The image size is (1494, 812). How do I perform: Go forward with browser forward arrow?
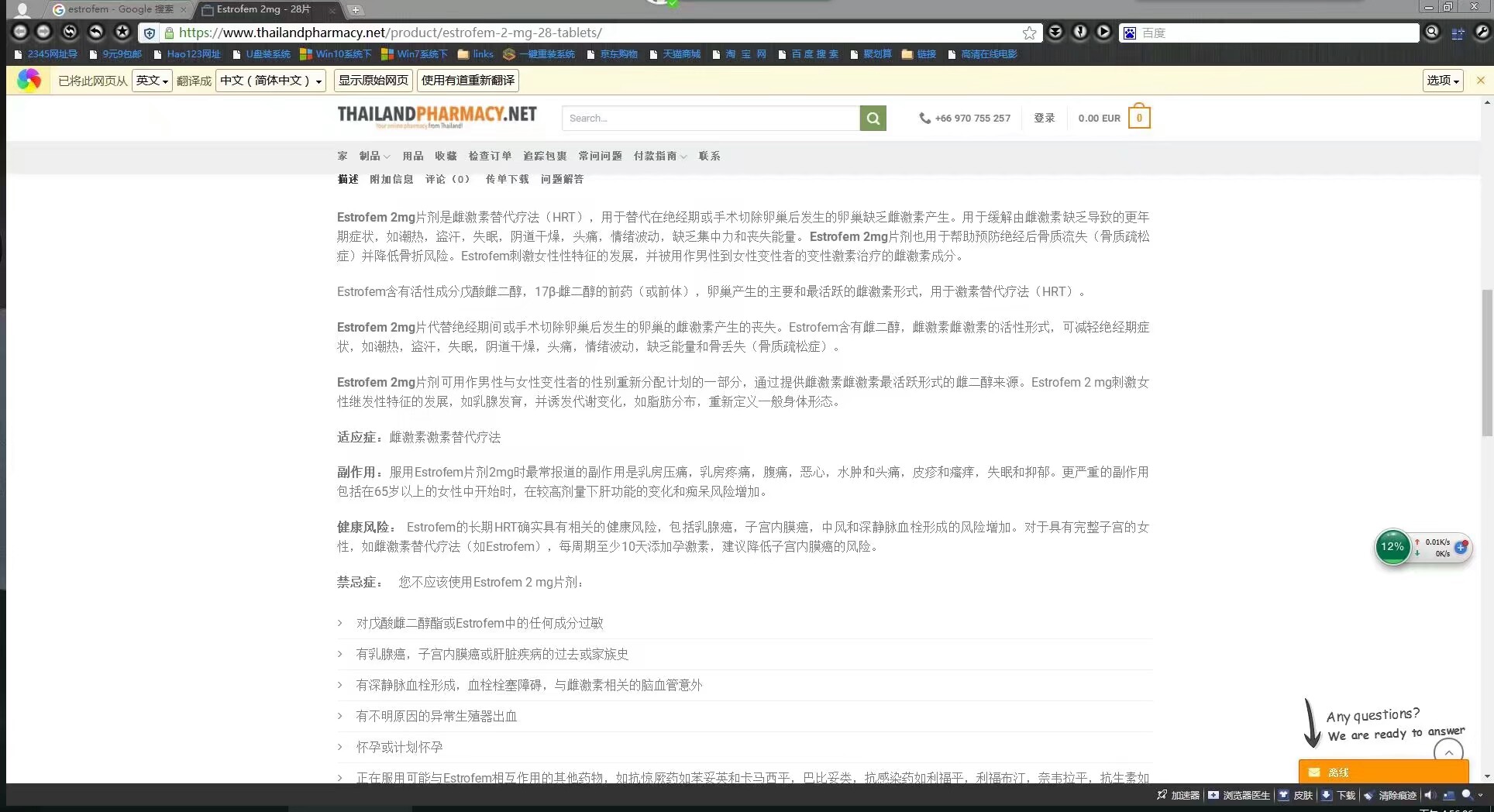tap(44, 32)
